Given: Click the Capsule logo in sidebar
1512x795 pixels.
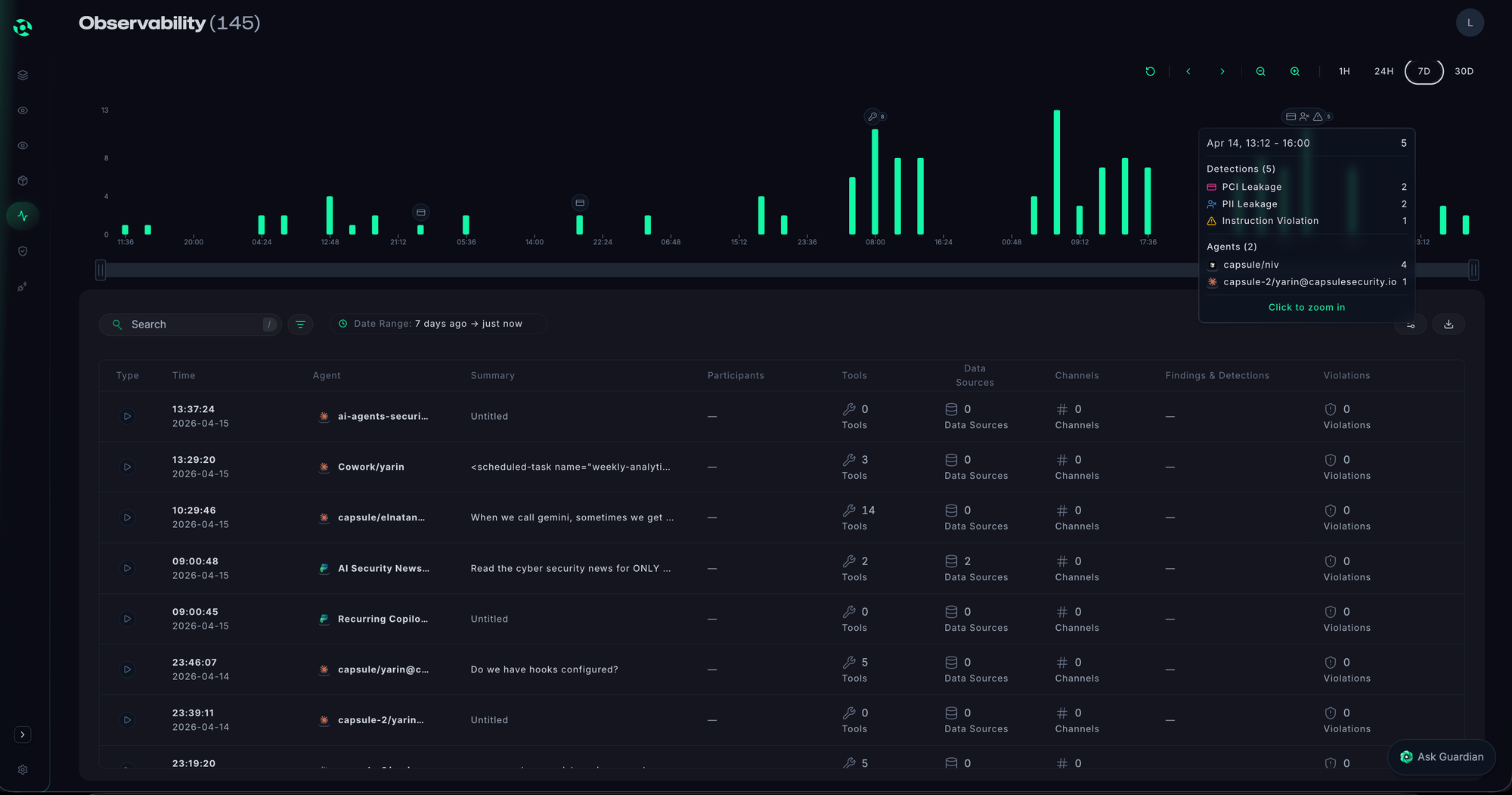Looking at the screenshot, I should click(23, 28).
